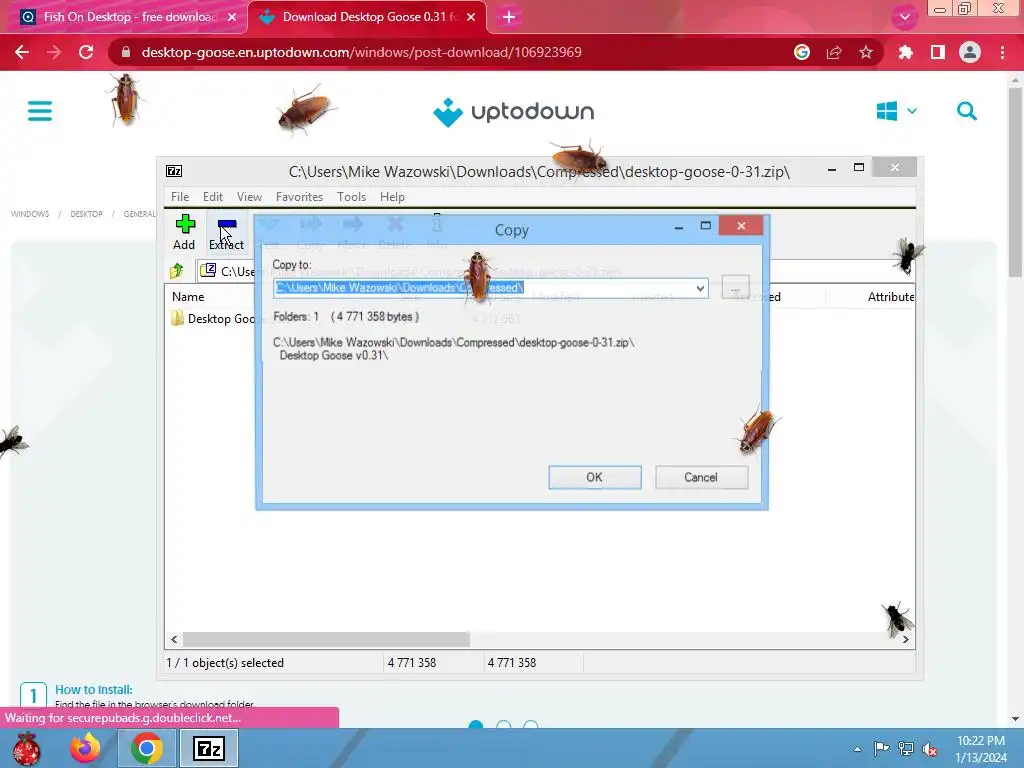Image resolution: width=1024 pixels, height=768 pixels.
Task: Click the first carousel dot on the page
Action: pos(476,725)
